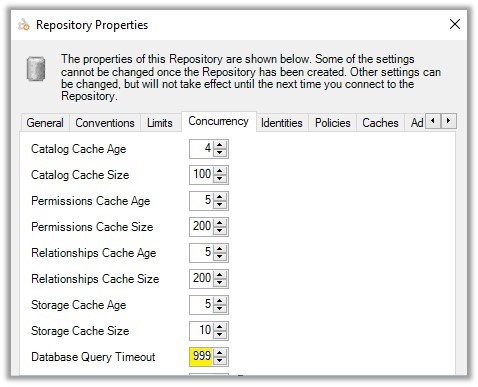Close the Repository Properties dialog
478x387 pixels.
[455, 24]
